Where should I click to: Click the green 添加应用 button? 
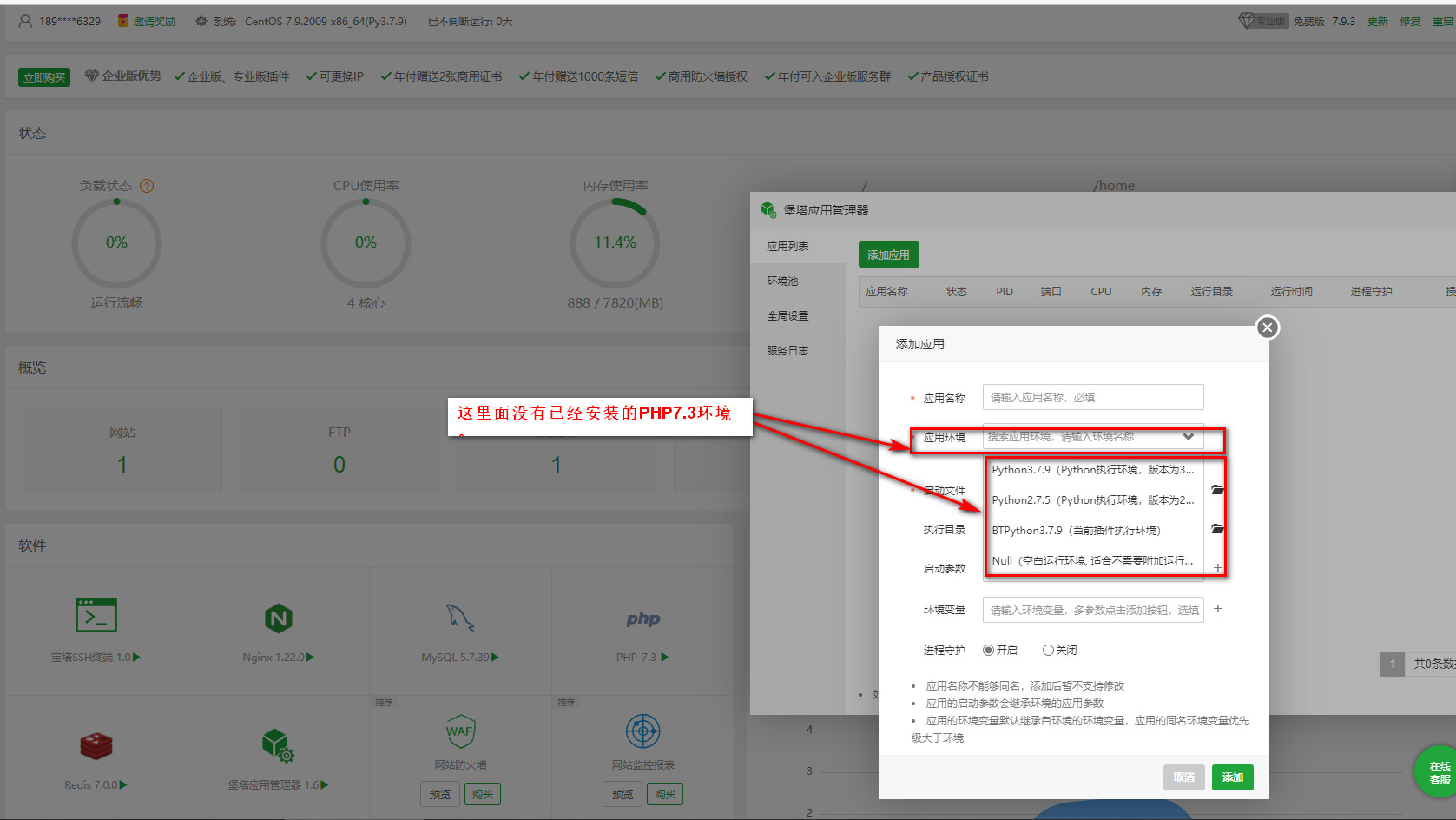pyautogui.click(x=888, y=255)
